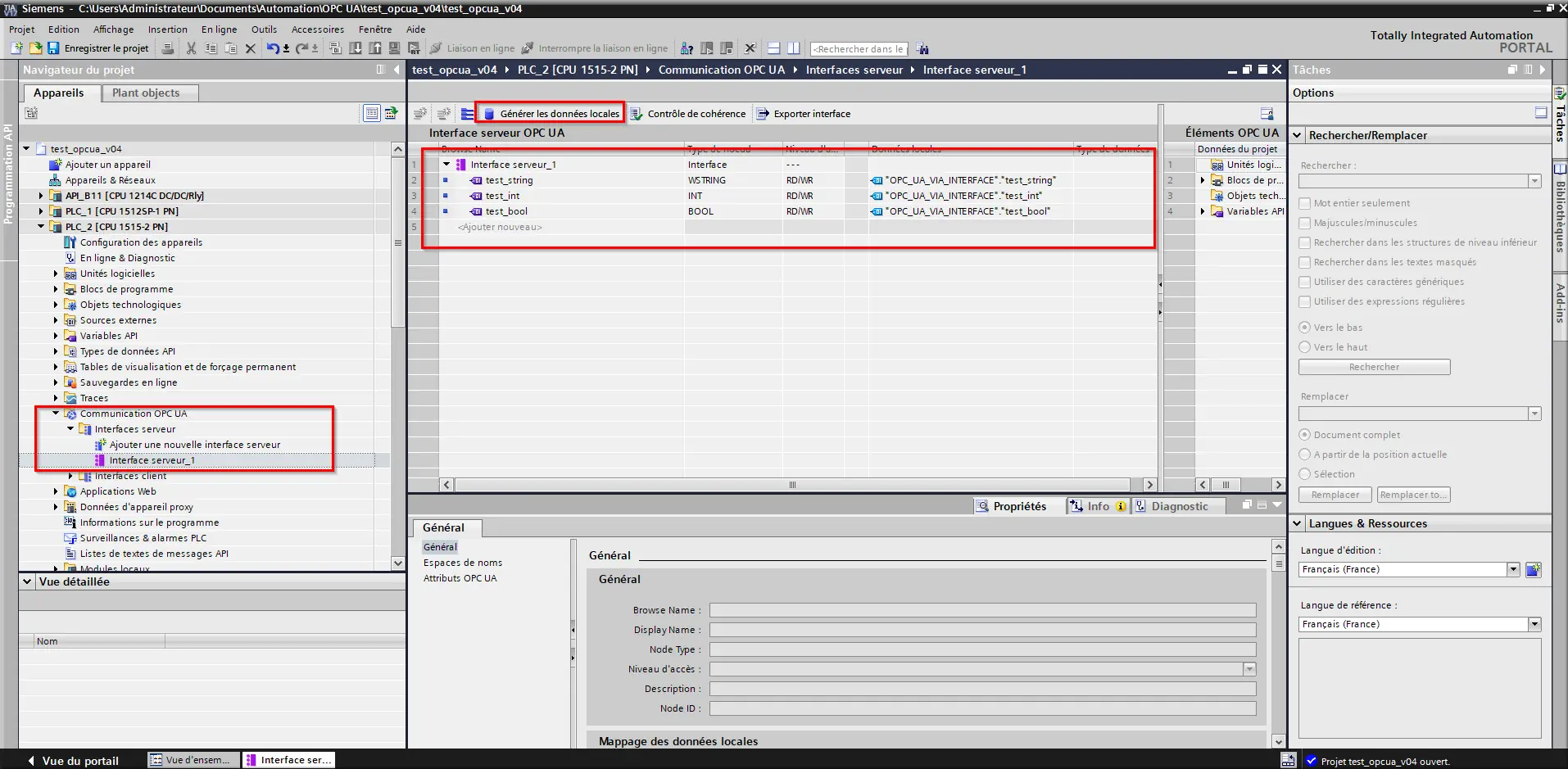This screenshot has width=1568, height=769.
Task: Click 'Enregistrer le projet' button
Action: click(x=98, y=48)
